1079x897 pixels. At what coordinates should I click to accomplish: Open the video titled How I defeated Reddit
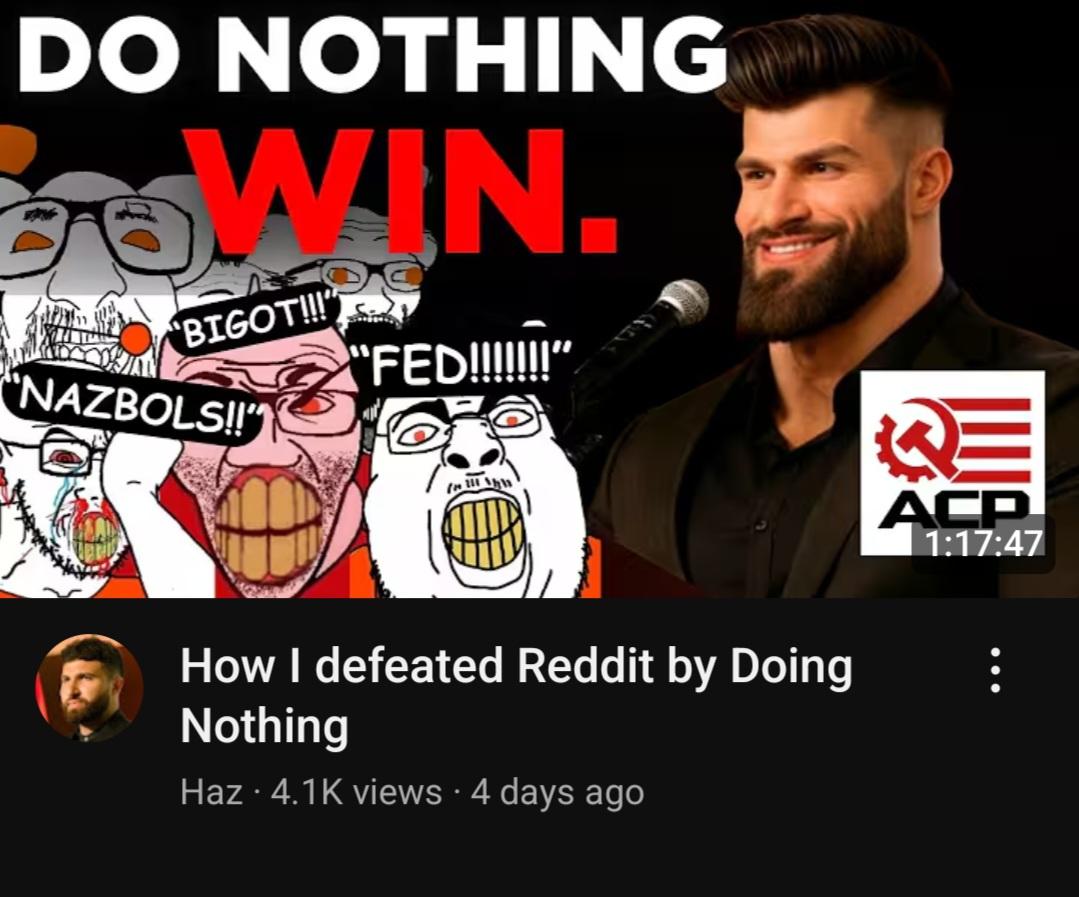(x=516, y=695)
